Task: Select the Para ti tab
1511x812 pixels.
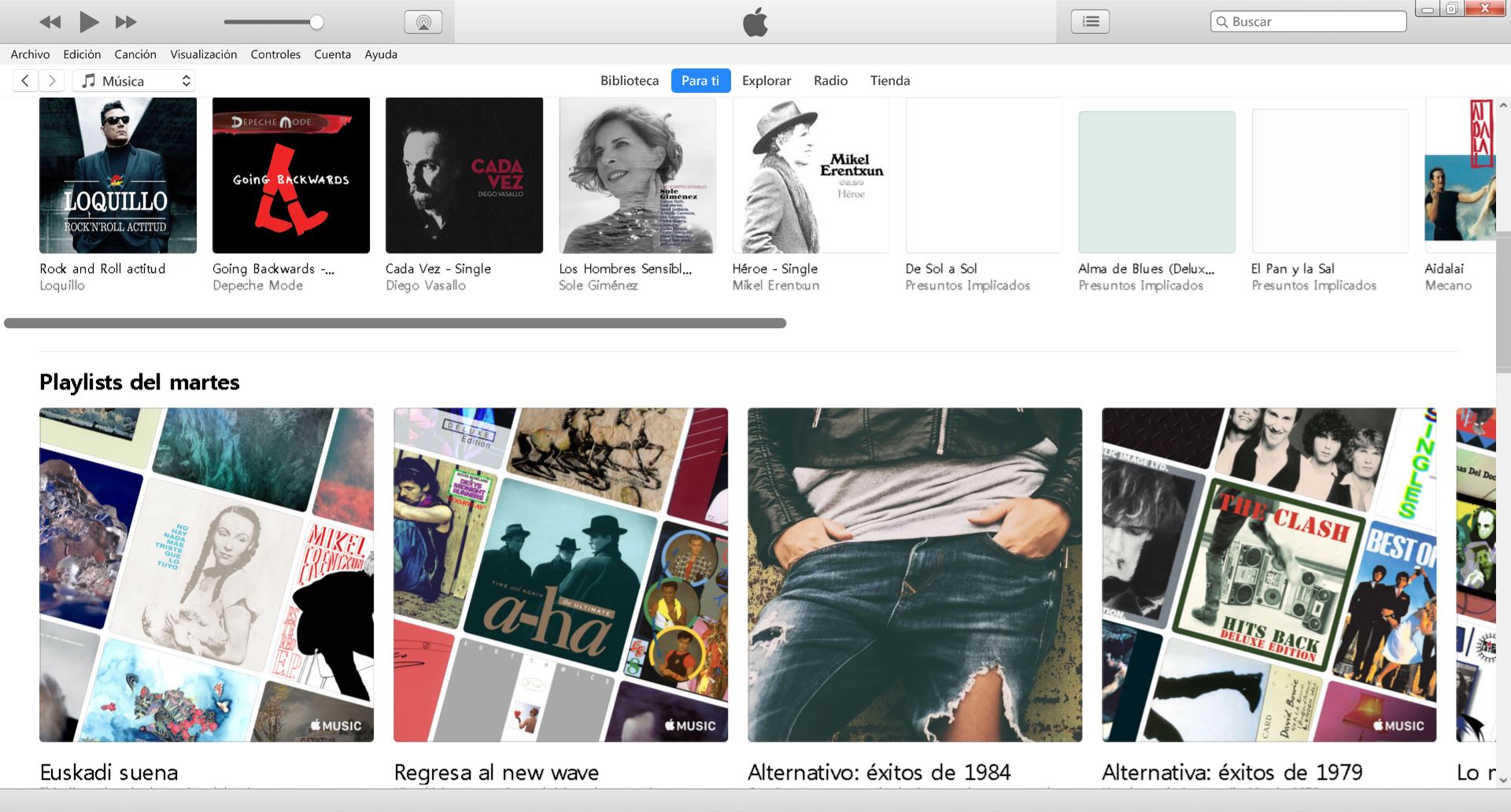Action: [700, 80]
